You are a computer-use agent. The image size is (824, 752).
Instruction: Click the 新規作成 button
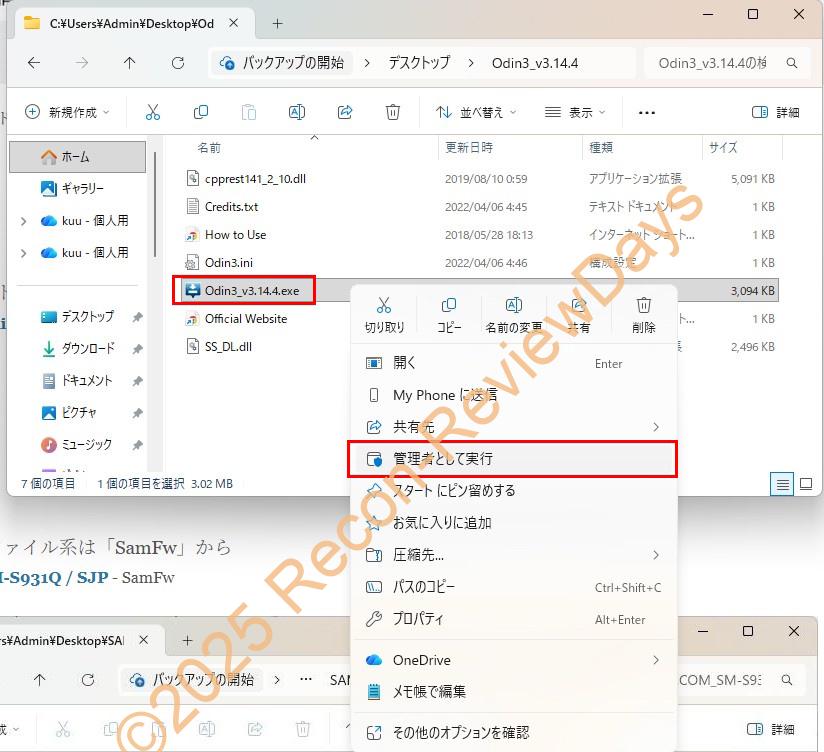point(67,112)
